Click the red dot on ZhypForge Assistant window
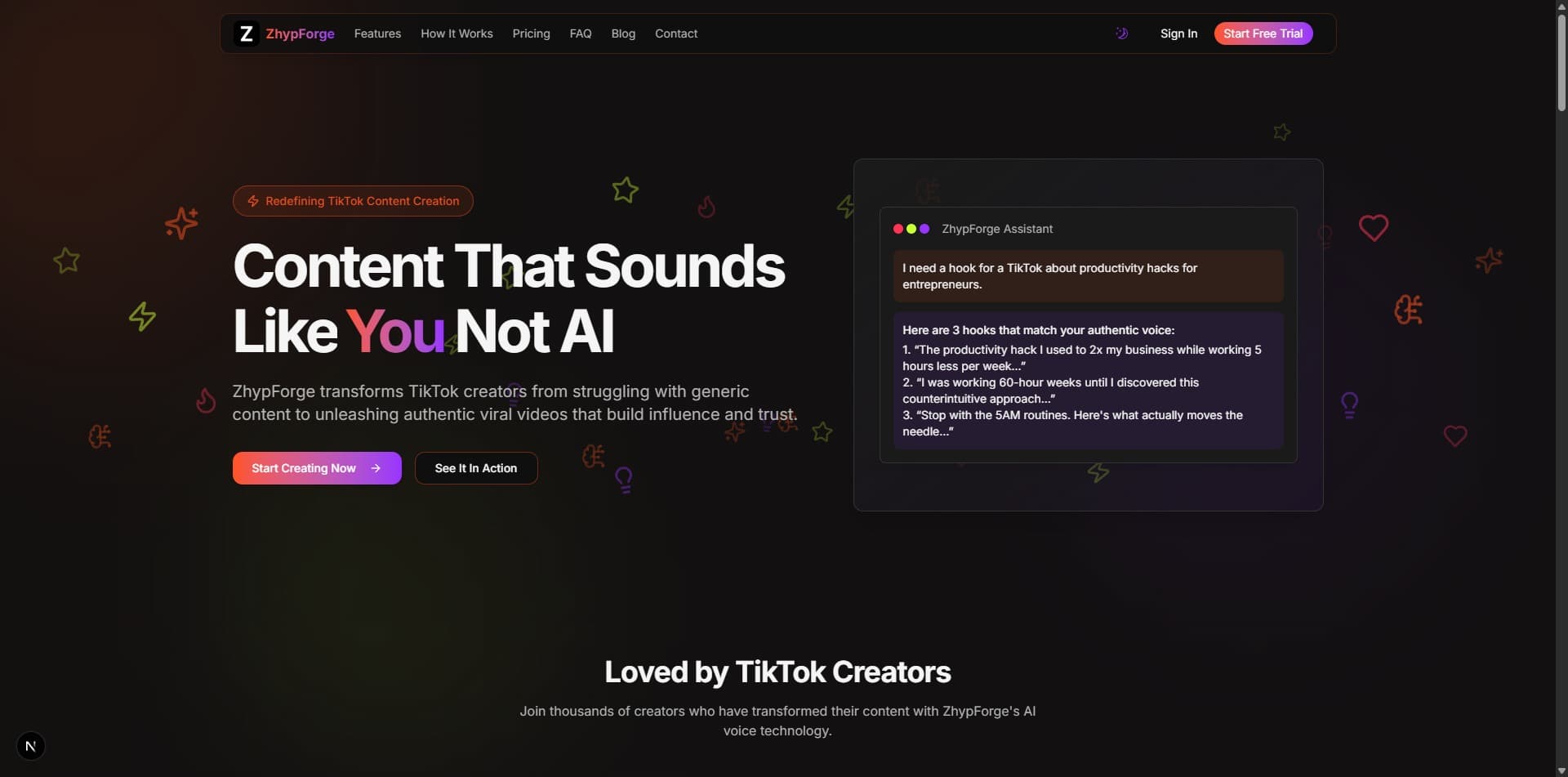 click(x=898, y=229)
